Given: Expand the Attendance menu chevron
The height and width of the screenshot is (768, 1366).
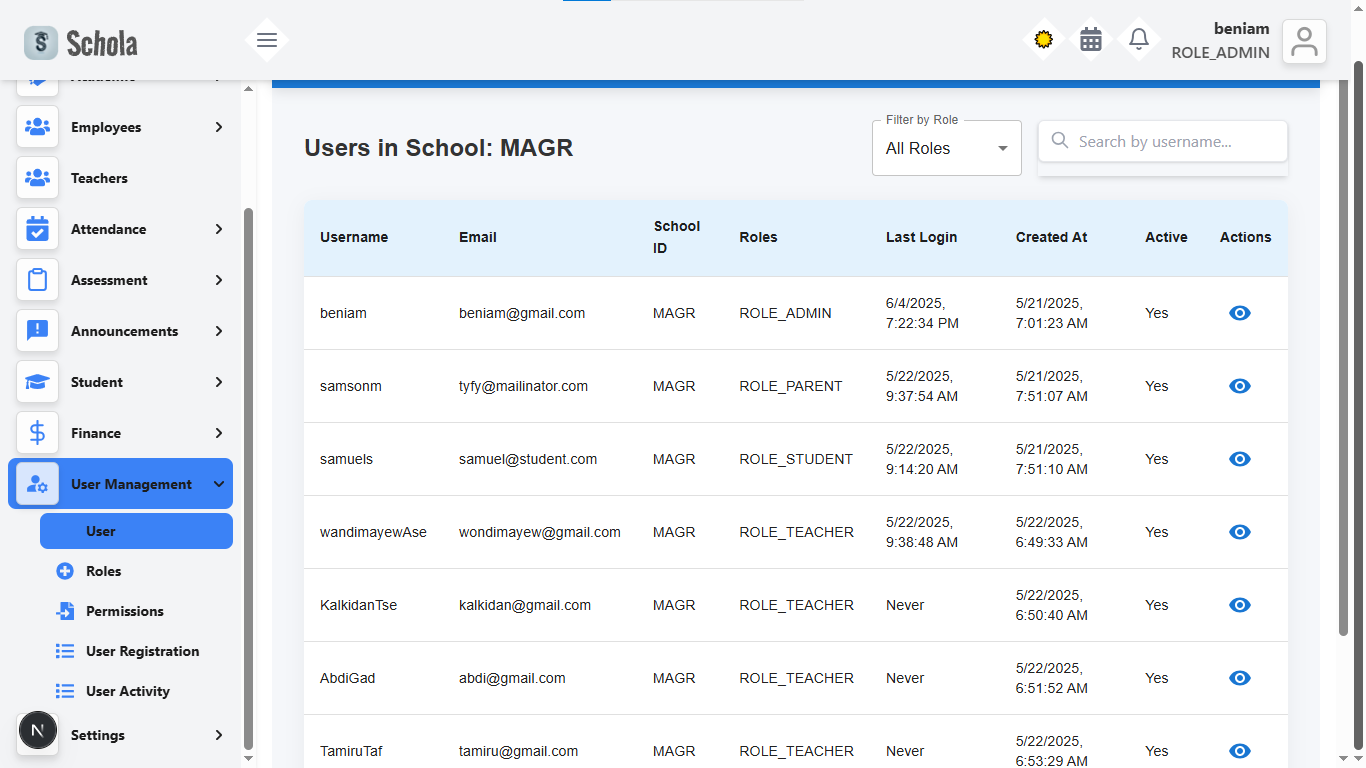Looking at the screenshot, I should (218, 229).
